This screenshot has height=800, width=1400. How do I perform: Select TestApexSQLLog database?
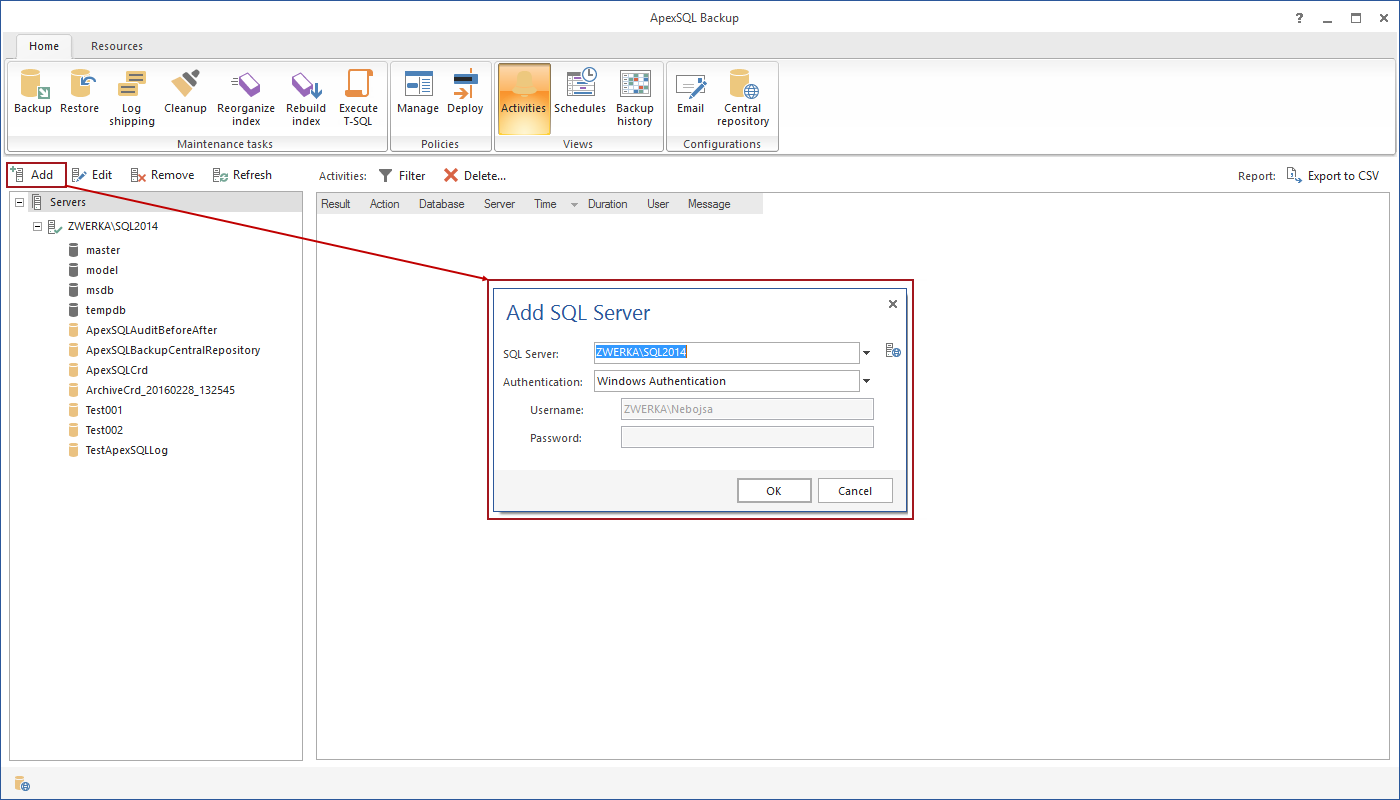tap(127, 450)
